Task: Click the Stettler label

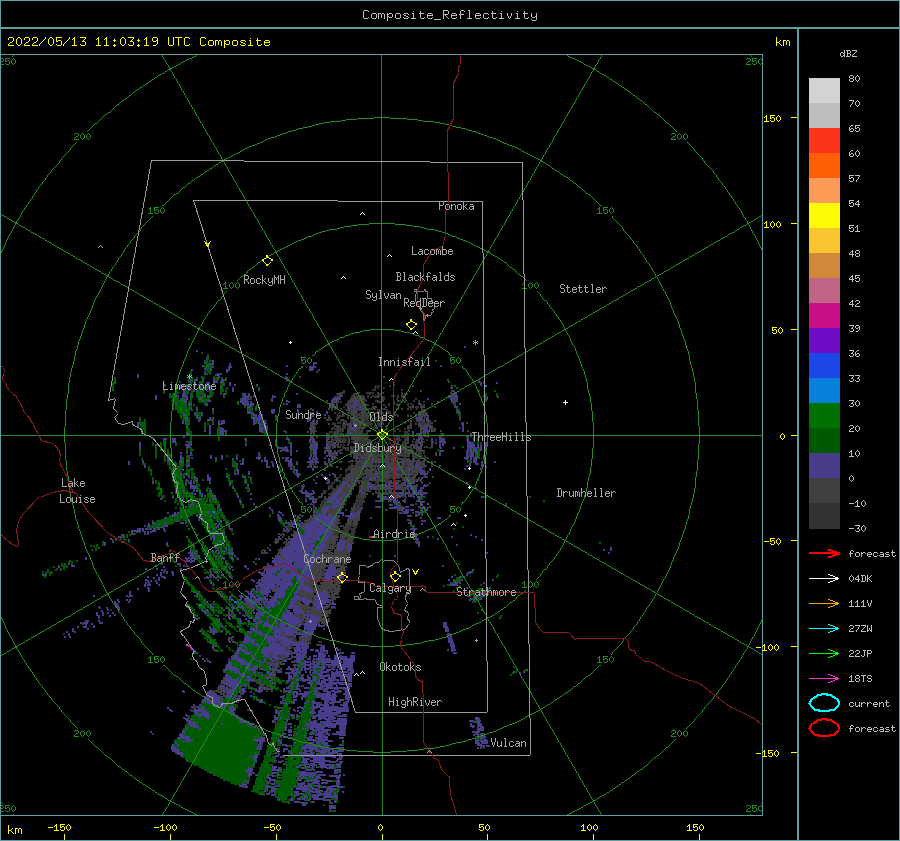Action: 583,289
